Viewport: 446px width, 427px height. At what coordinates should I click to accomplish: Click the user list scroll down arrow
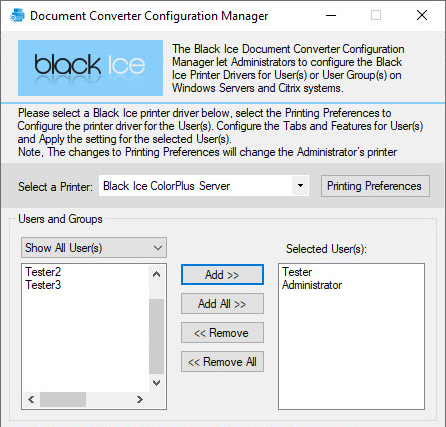pos(156,382)
